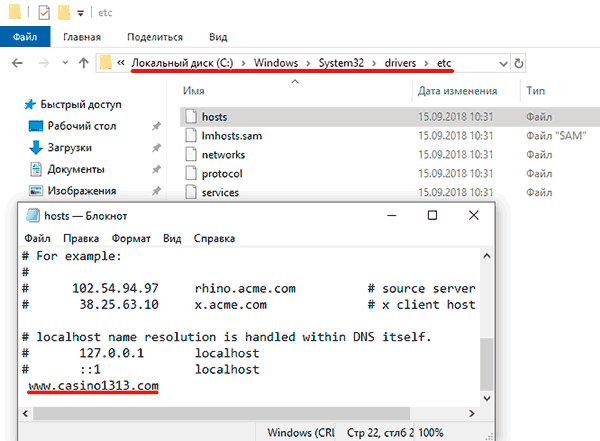Click the Notepad vertical scrollbar up arrow

tap(487, 256)
